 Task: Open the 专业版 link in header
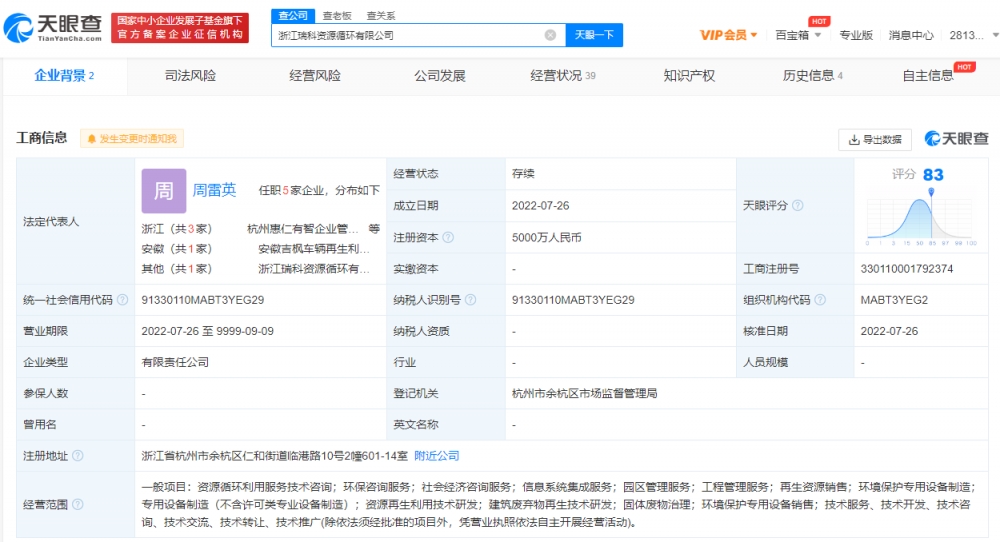[856, 35]
